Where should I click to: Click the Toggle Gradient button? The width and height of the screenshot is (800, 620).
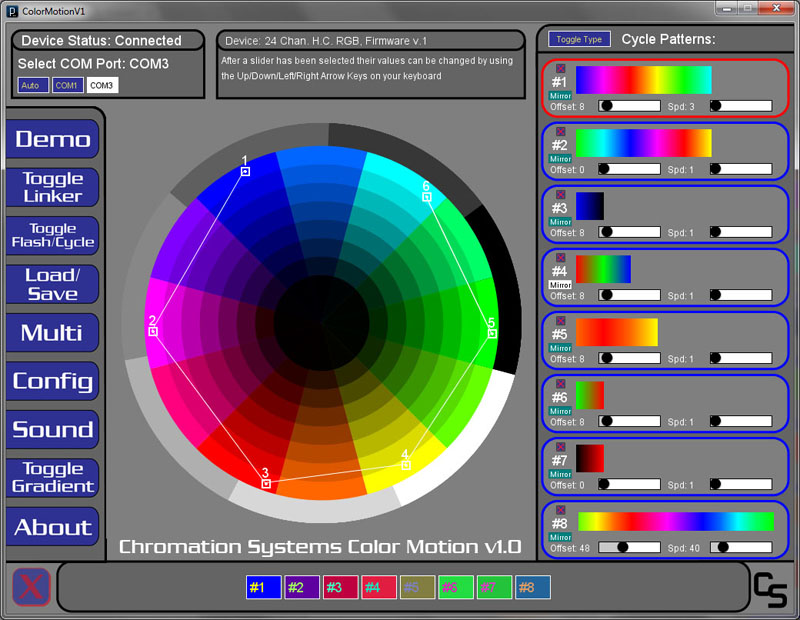coord(53,478)
